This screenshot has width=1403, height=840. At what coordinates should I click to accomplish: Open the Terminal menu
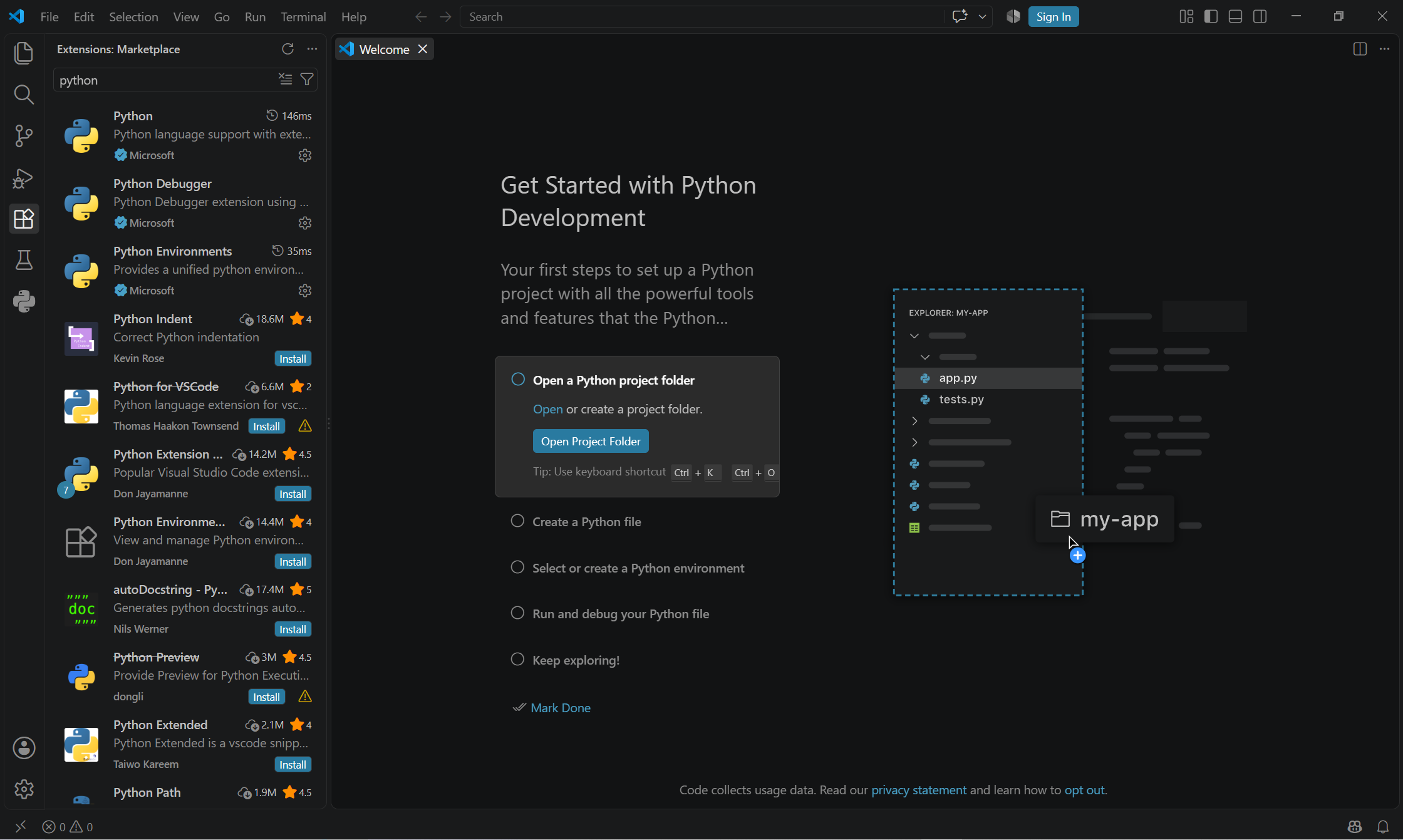pos(303,17)
